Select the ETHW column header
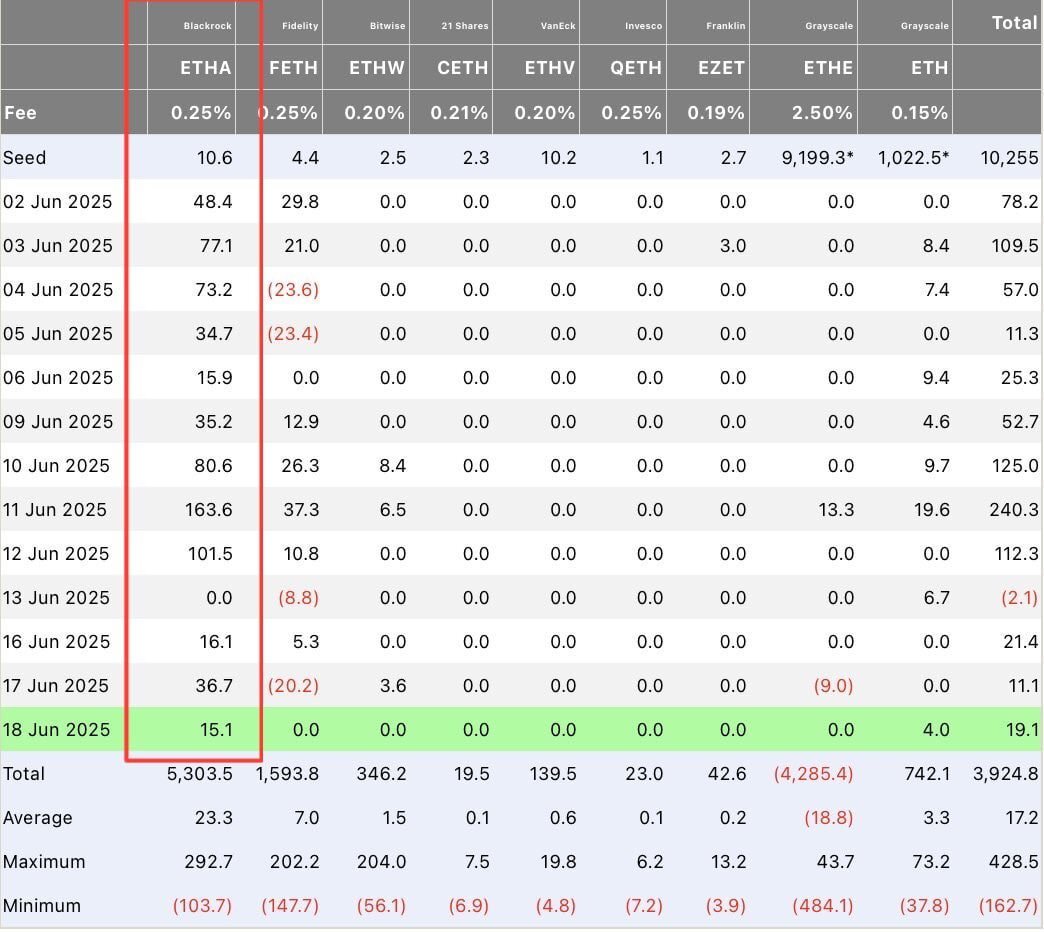The image size is (1044, 932). [377, 68]
